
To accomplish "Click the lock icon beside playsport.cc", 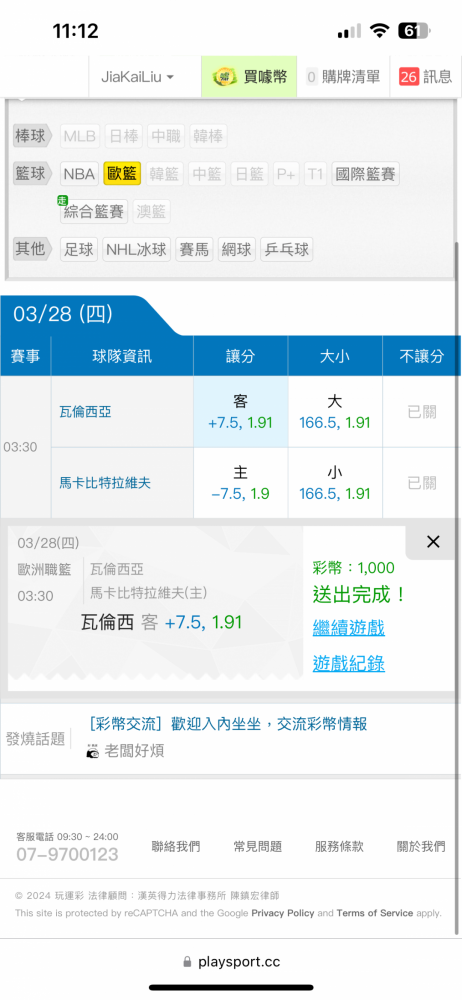I will 187,962.
